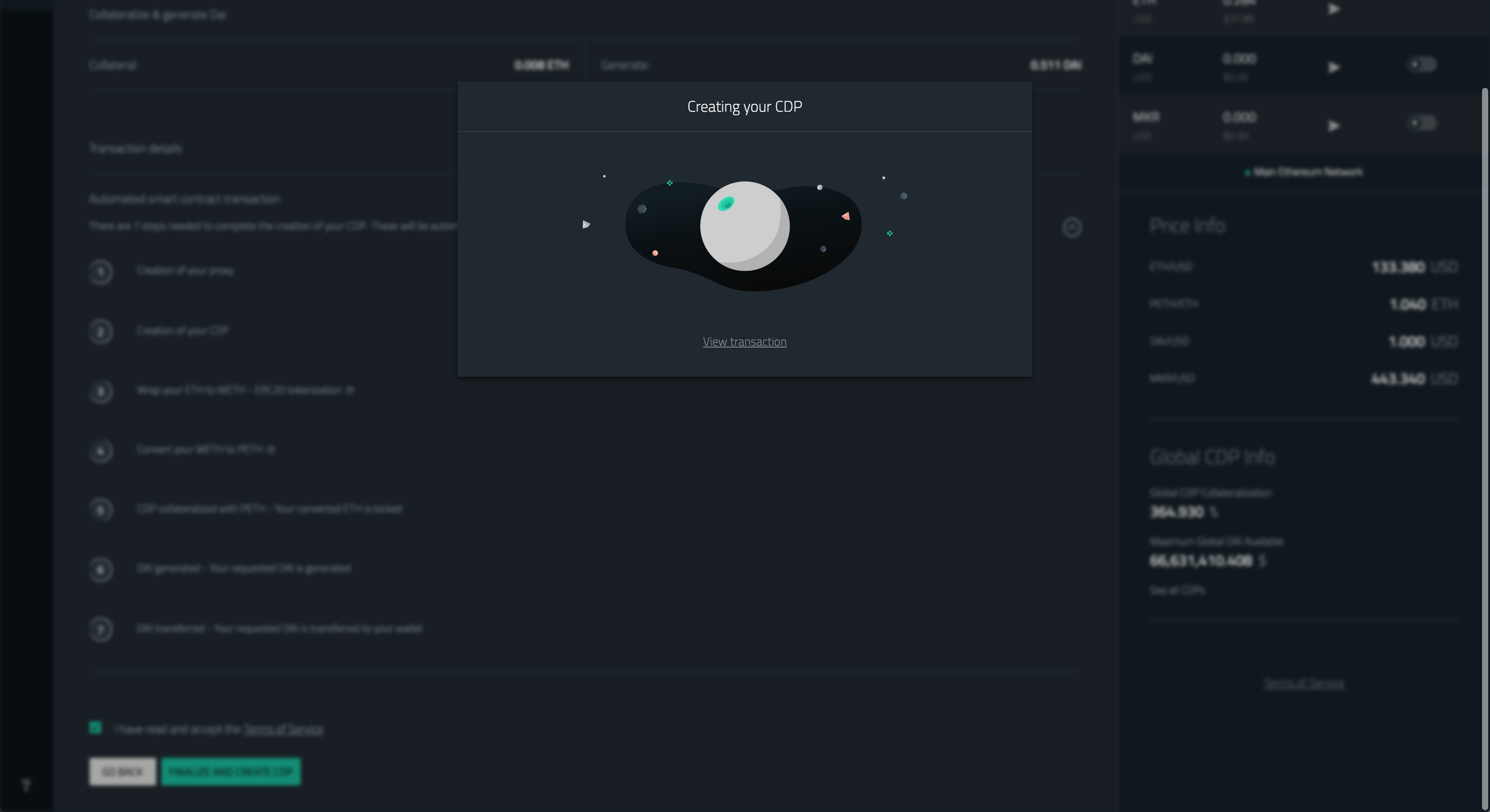Open Terms of Service link beside checkbox
1490x812 pixels.
click(x=283, y=730)
